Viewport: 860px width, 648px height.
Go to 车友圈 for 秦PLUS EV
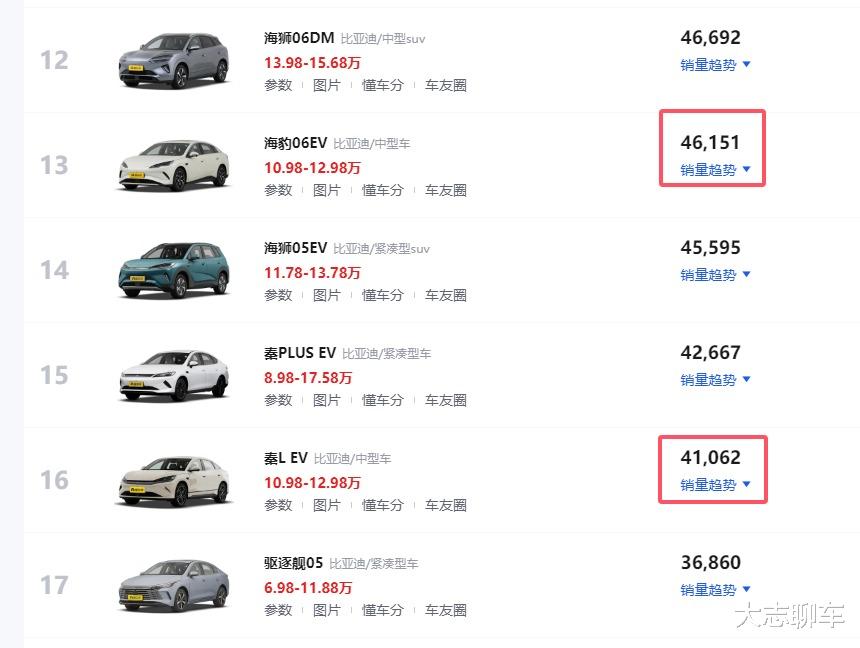(445, 401)
